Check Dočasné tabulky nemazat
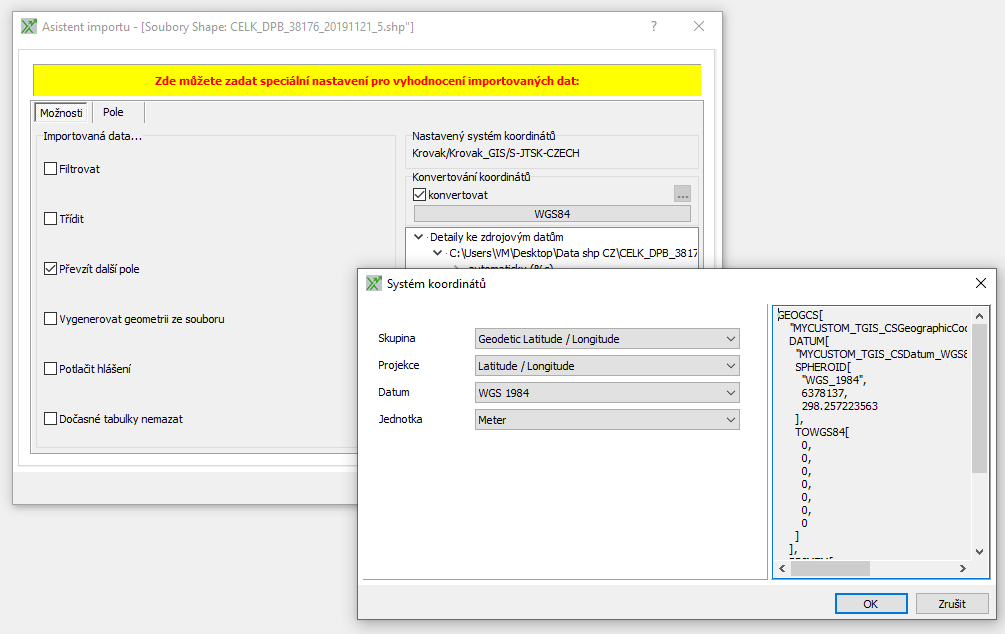This screenshot has width=1005, height=634. (x=51, y=419)
